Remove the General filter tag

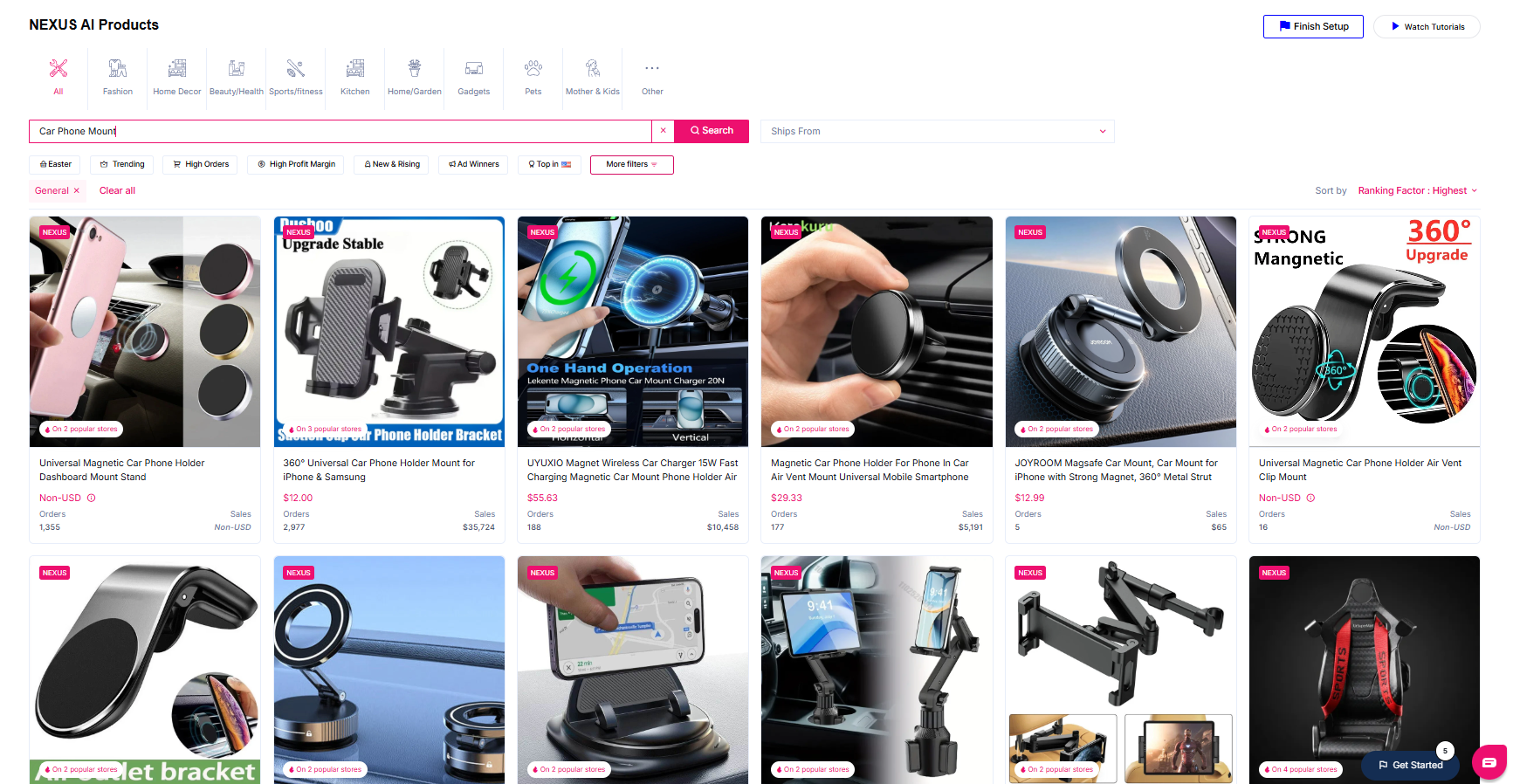(77, 190)
